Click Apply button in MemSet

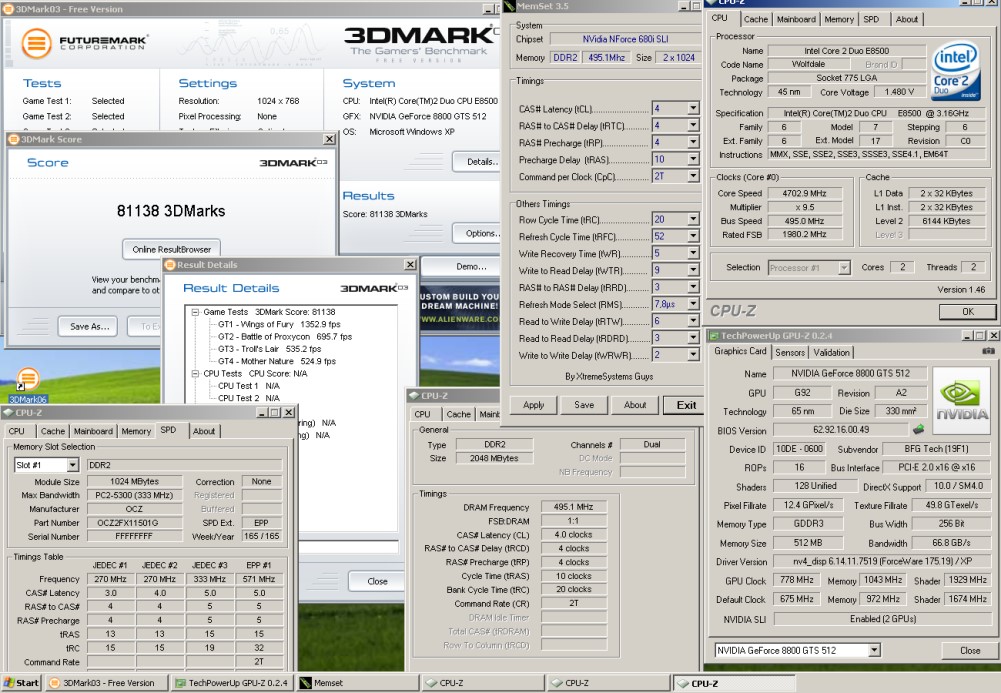[534, 405]
